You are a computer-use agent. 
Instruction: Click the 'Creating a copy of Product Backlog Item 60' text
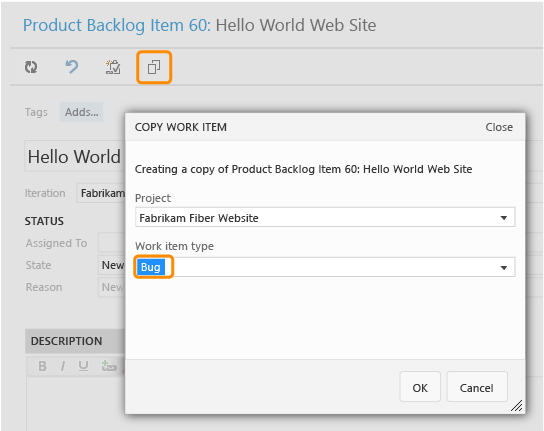pos(303,169)
